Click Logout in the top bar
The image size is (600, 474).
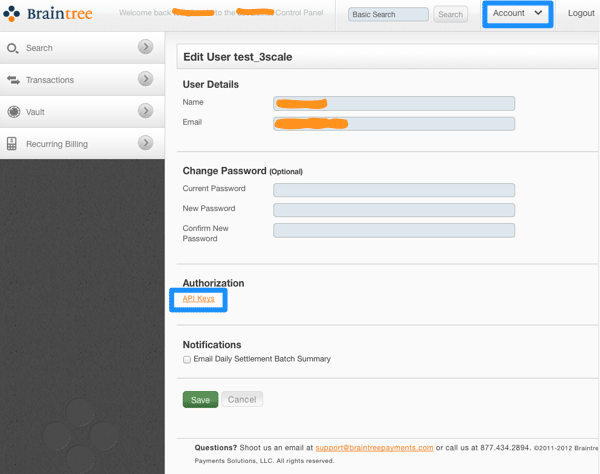(581, 13)
